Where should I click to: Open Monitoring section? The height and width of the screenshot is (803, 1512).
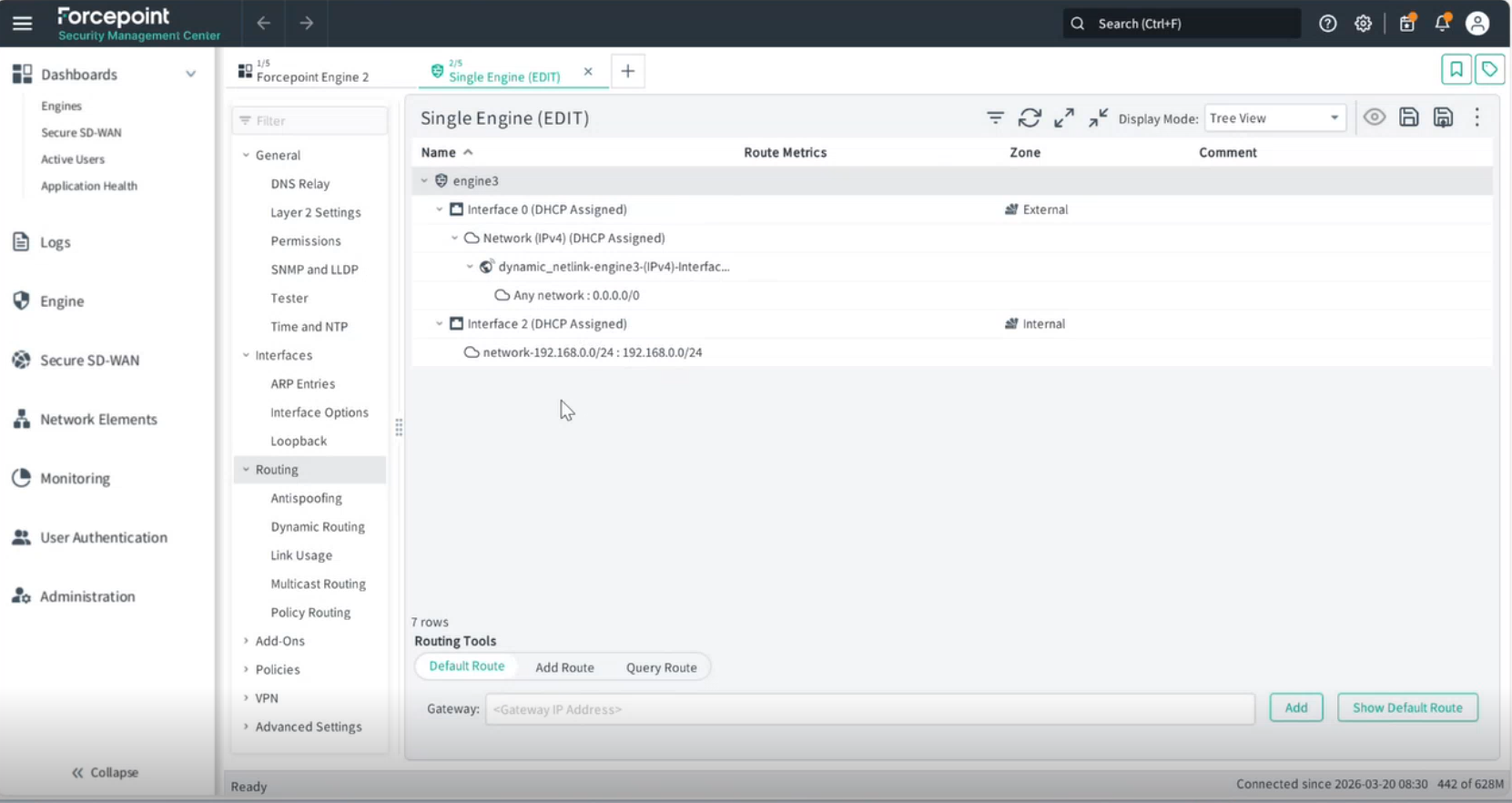click(75, 479)
